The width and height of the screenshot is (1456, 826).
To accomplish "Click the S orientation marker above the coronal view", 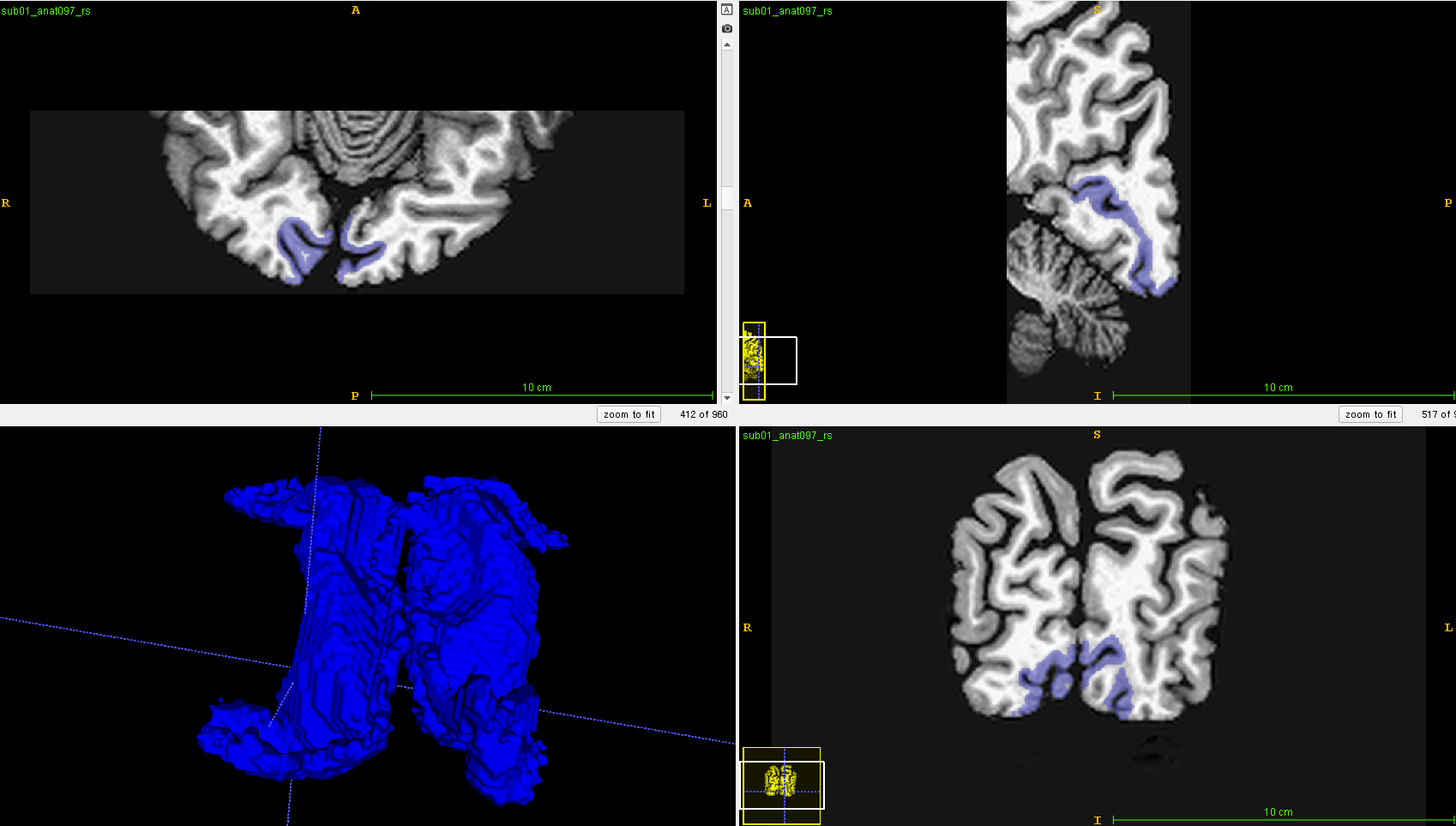I will tap(1097, 435).
